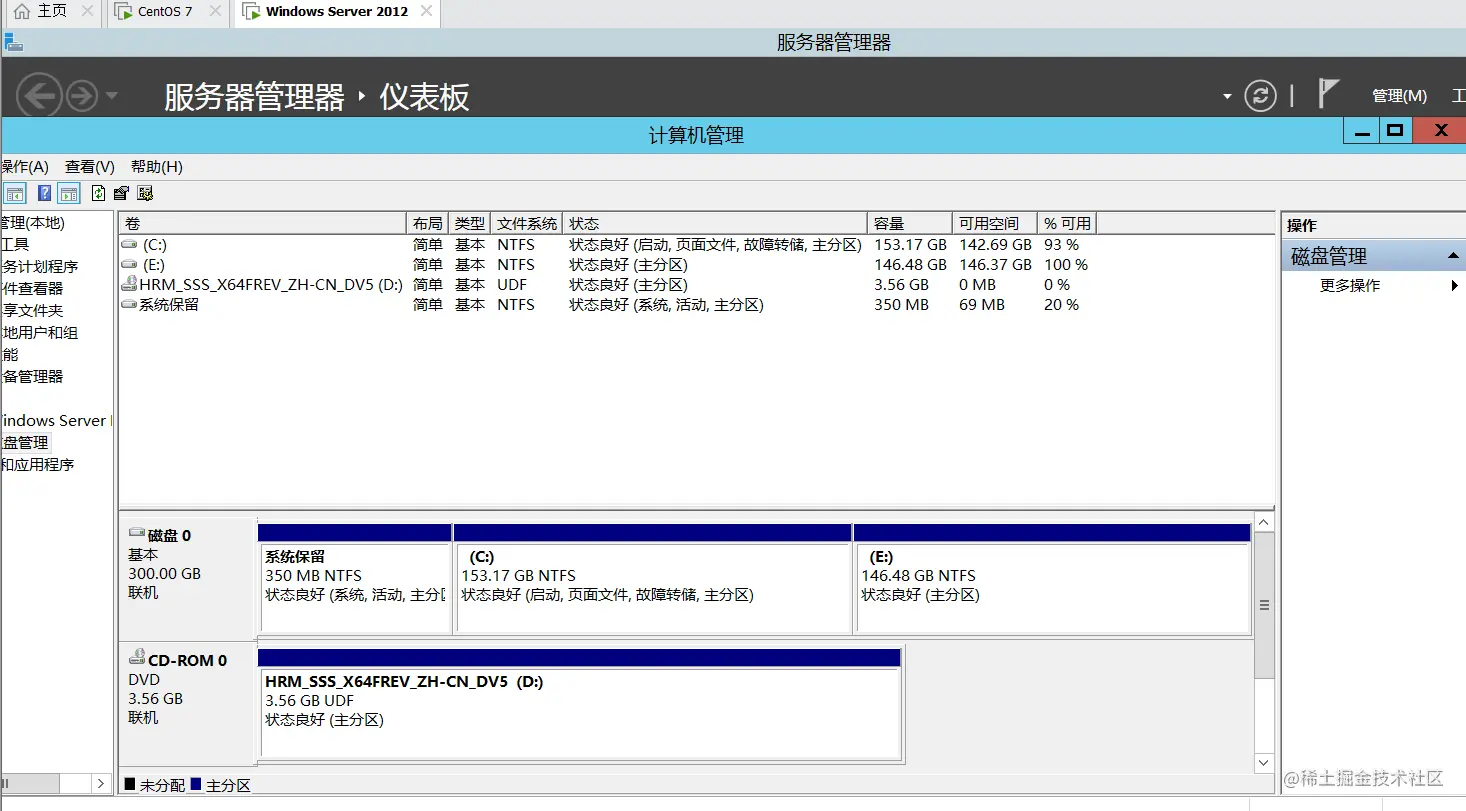Sort by the 可用空间 column header
This screenshot has height=811, width=1466.
coord(994,223)
